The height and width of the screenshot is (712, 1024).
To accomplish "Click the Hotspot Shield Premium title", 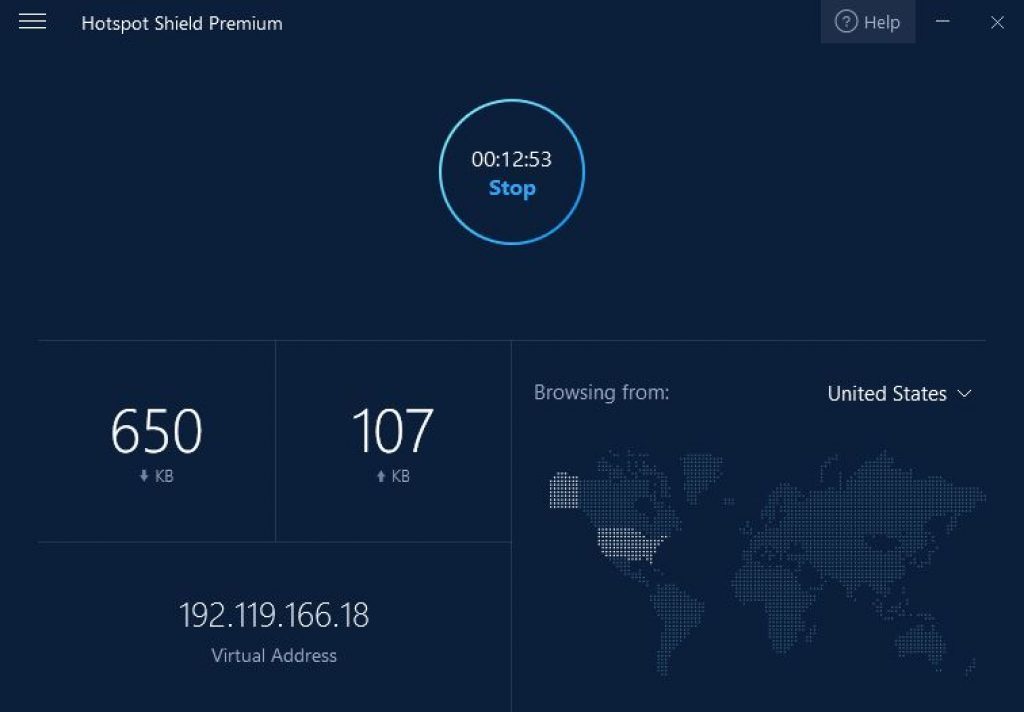I will [182, 23].
